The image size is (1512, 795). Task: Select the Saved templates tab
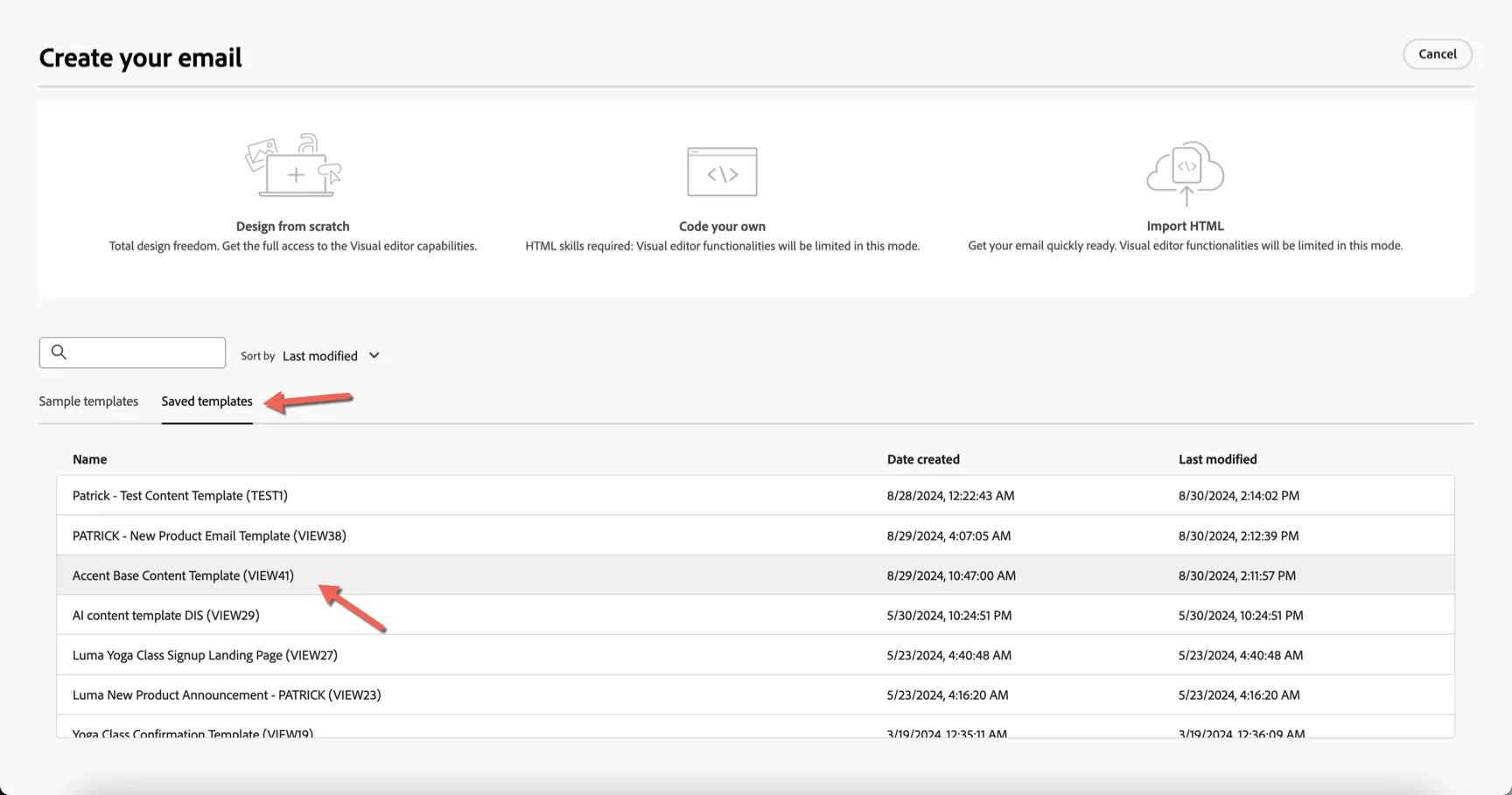click(206, 401)
